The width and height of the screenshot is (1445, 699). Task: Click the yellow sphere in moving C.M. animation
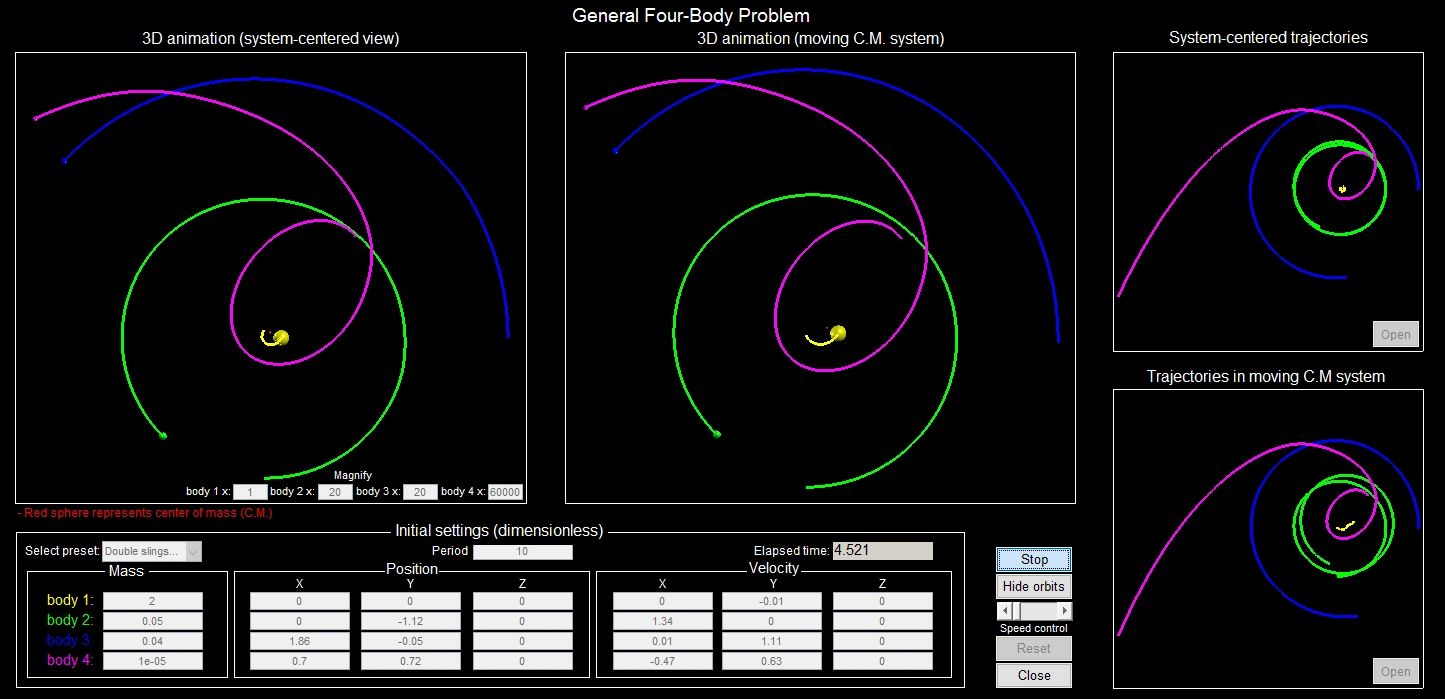click(838, 333)
